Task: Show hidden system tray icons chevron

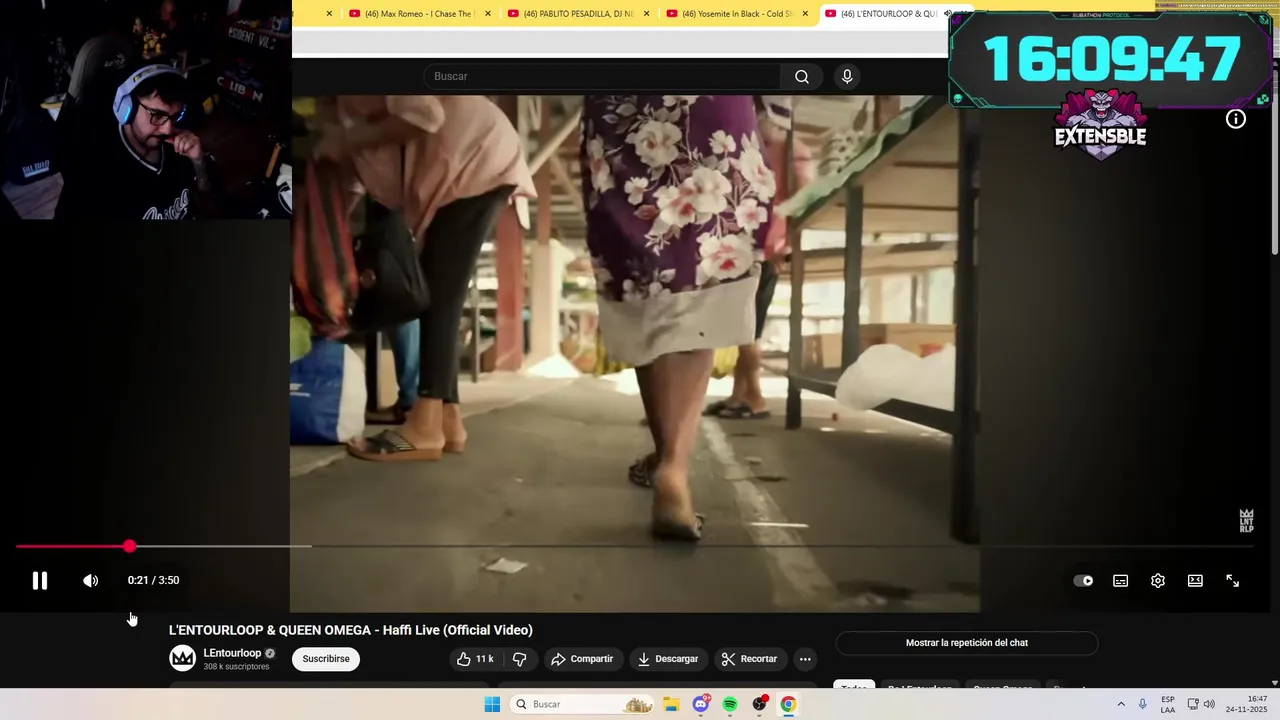Action: (x=1121, y=704)
